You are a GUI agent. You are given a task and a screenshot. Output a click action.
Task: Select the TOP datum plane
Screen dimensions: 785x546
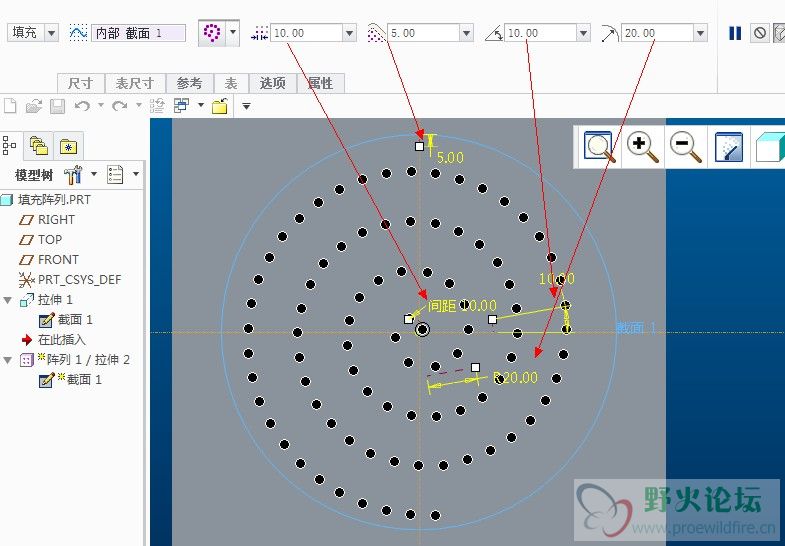click(50, 240)
